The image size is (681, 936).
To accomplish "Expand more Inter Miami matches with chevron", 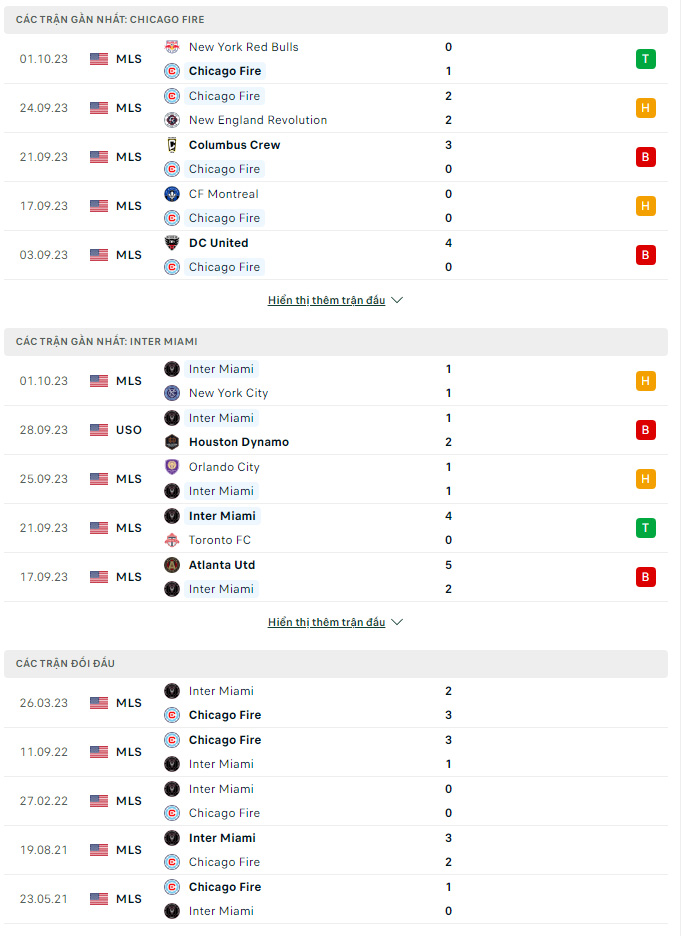I will (397, 622).
